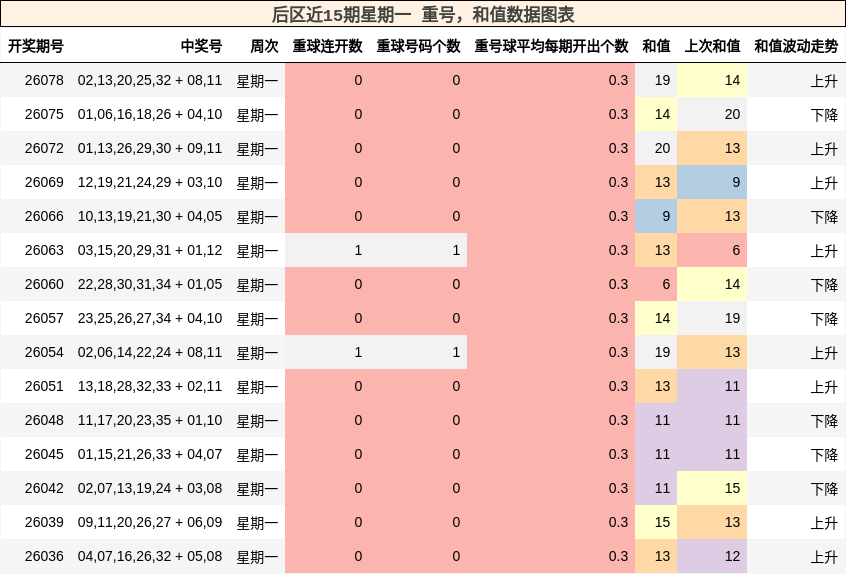The image size is (846, 574).
Task: Click 星期一 cell in row 26057
Action: [x=257, y=319]
